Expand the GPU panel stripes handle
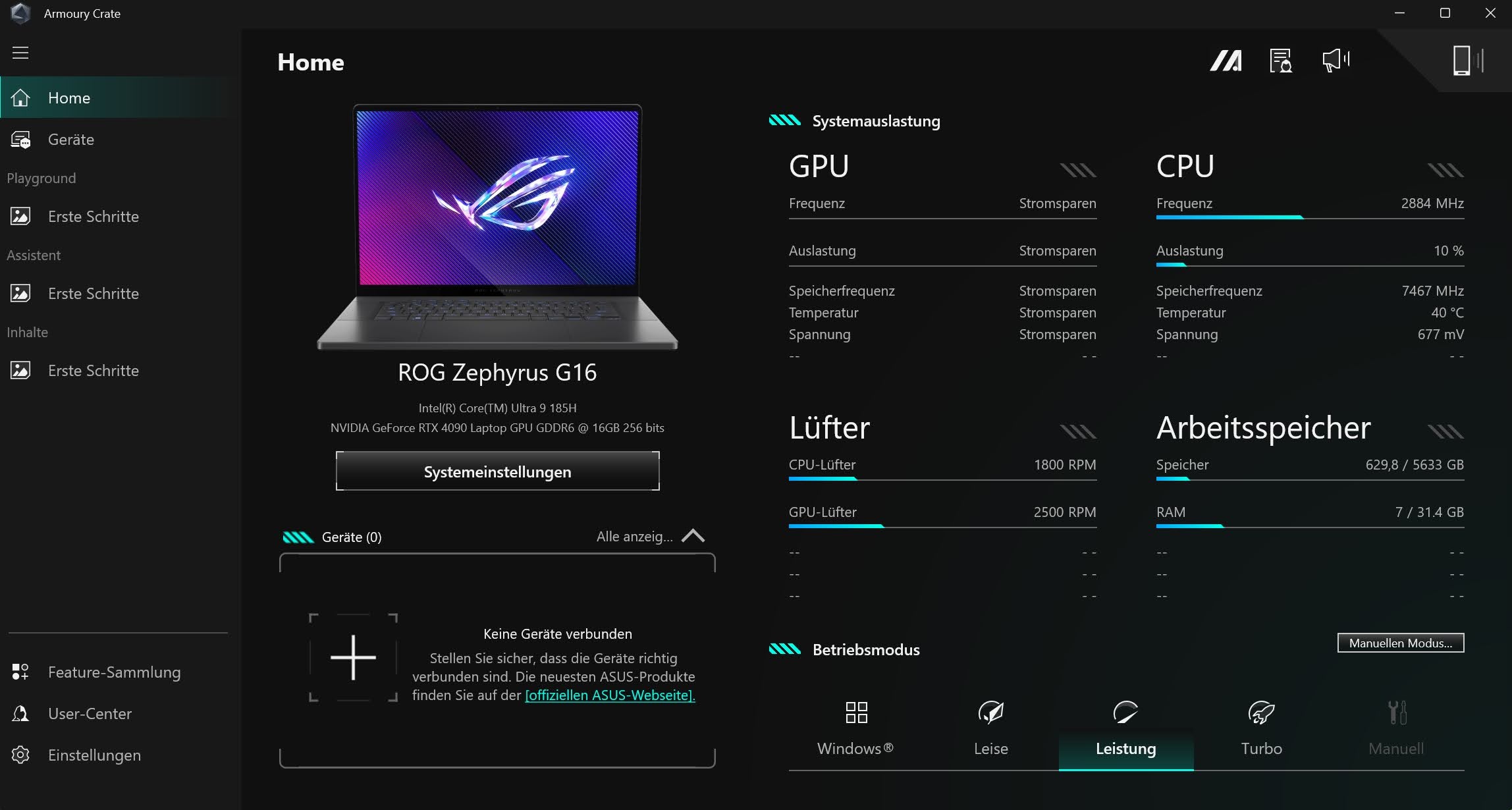The width and height of the screenshot is (1512, 810). (x=1078, y=171)
